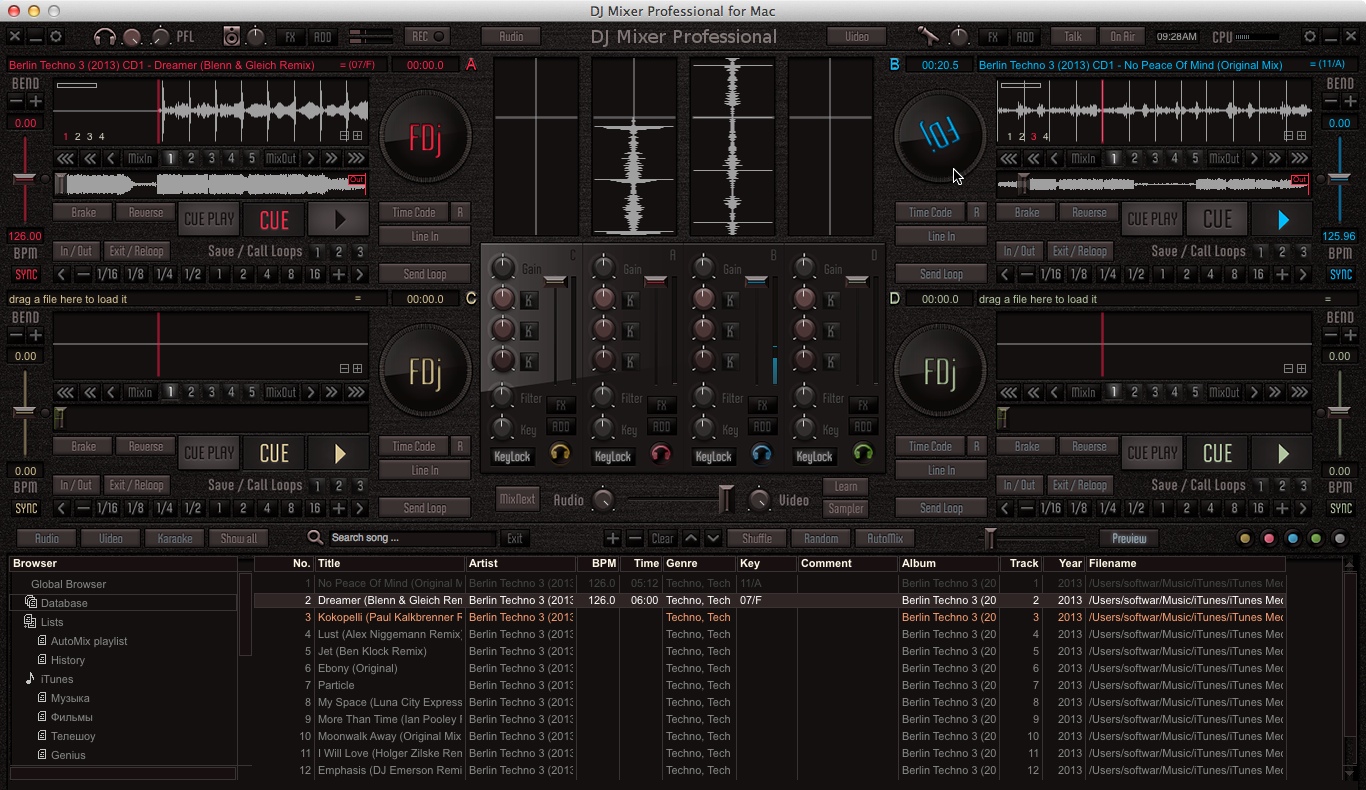Open the iTunes Genius playlist
Viewport: 1366px width, 790px height.
[x=68, y=755]
